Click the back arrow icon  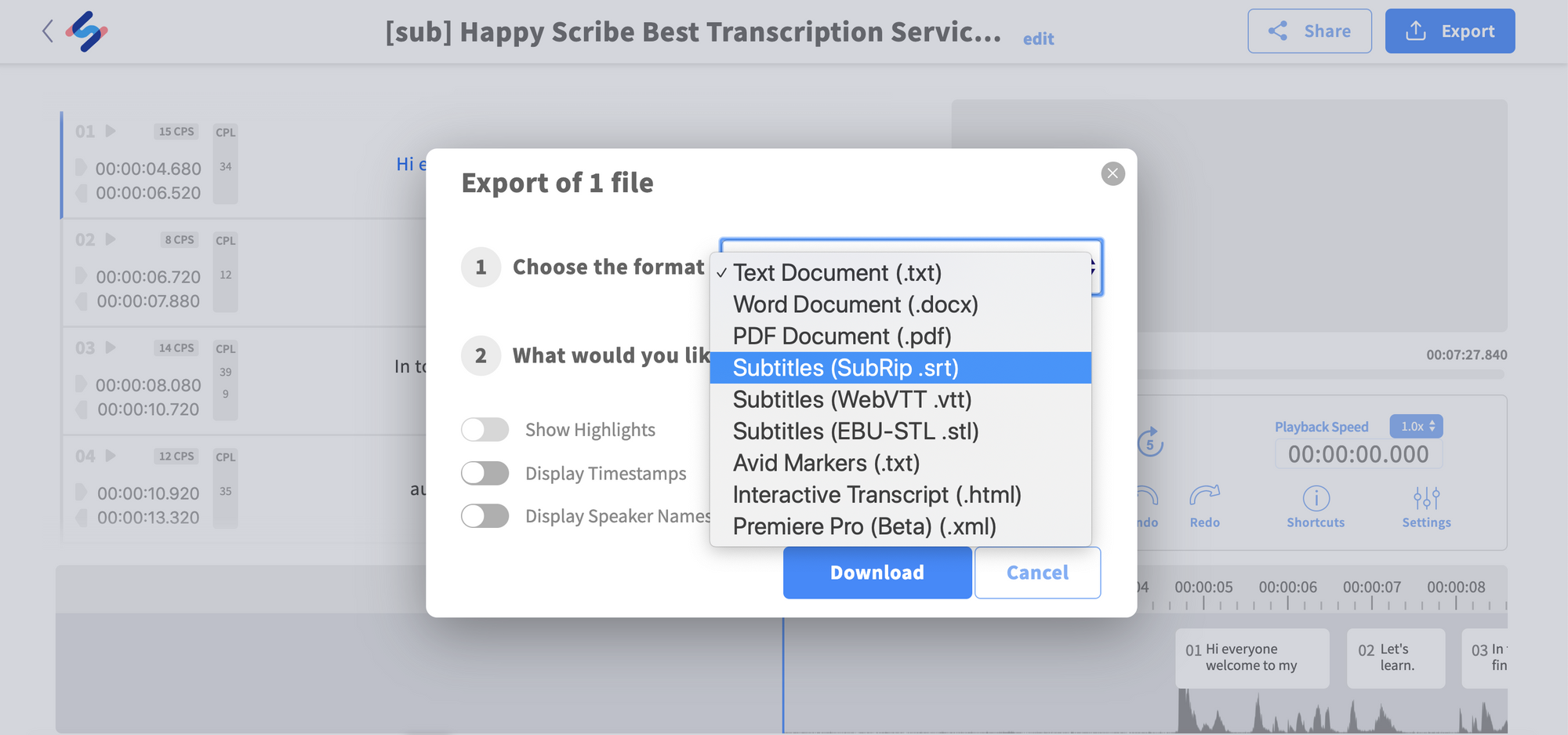[x=48, y=31]
